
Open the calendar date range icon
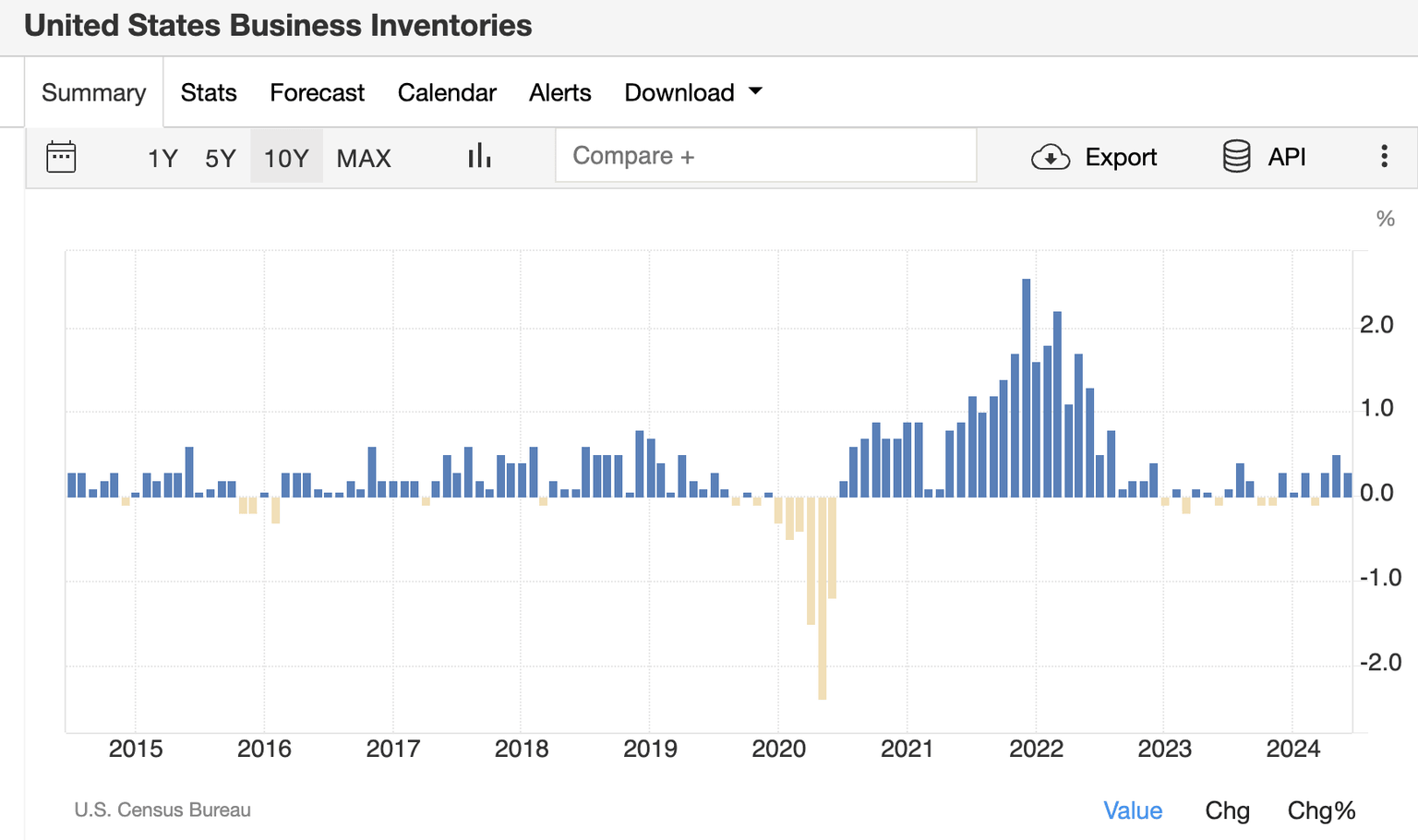pyautogui.click(x=61, y=157)
